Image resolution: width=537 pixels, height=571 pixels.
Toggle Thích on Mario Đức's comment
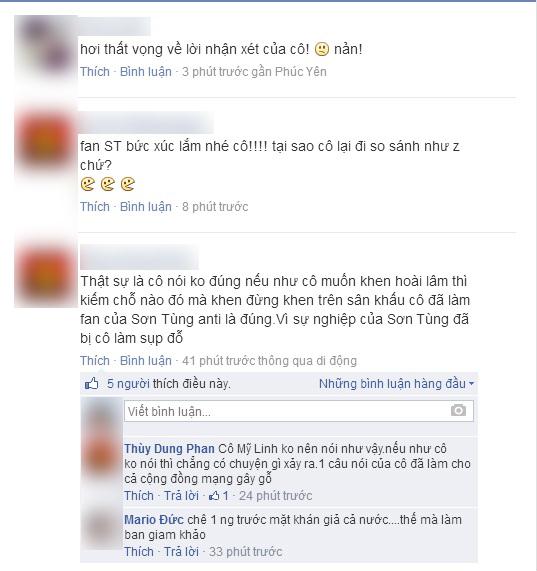tap(139, 552)
